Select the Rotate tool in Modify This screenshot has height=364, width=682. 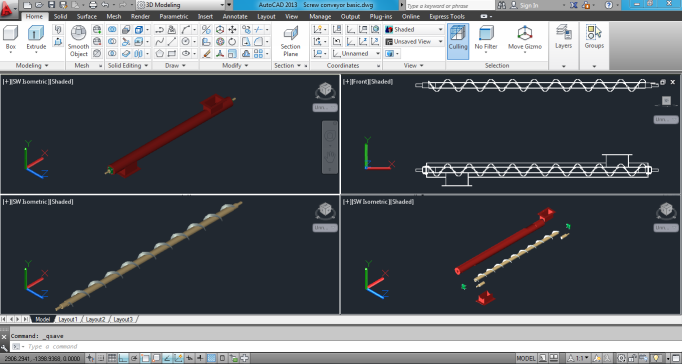point(232,42)
